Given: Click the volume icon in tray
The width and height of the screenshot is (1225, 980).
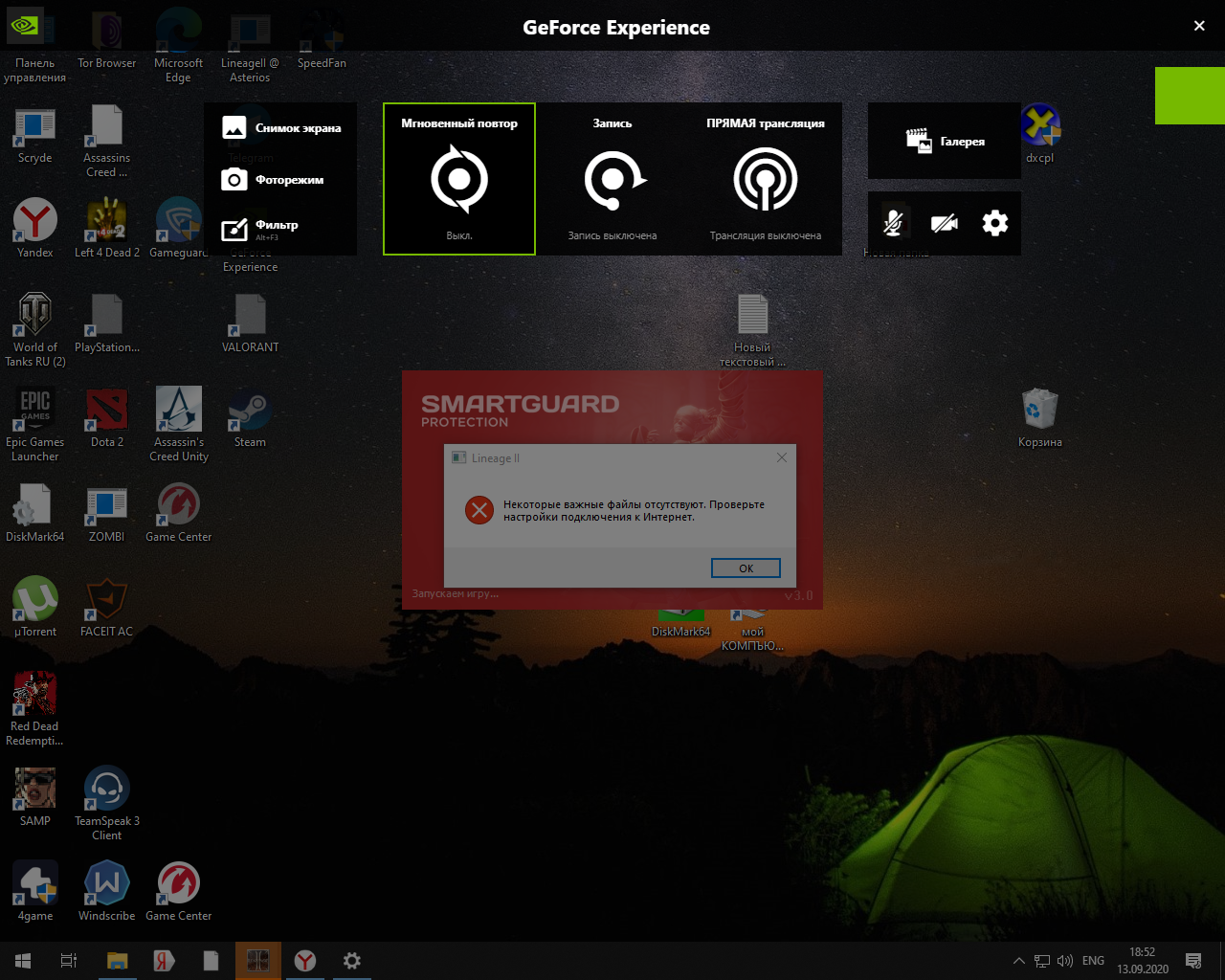Looking at the screenshot, I should [1065, 961].
